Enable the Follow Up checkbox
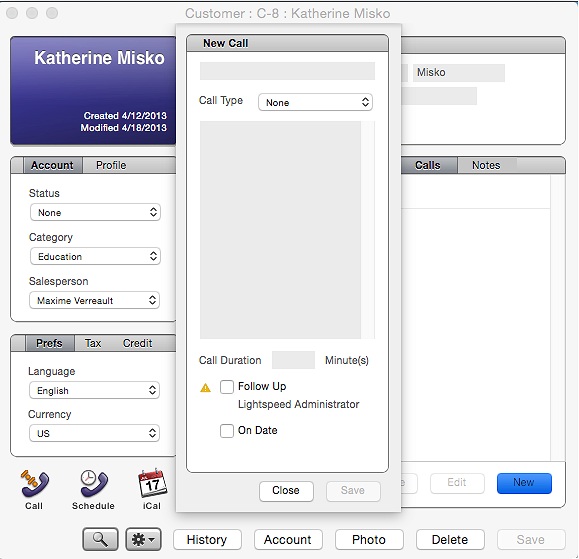The image size is (579, 559). (x=227, y=387)
